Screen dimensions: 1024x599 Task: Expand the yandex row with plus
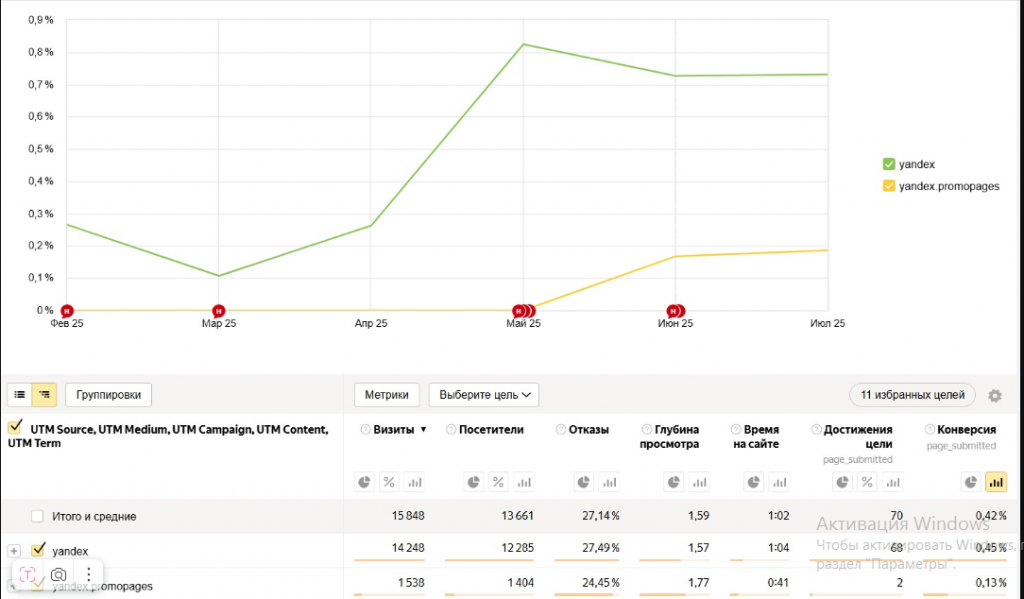tap(14, 551)
